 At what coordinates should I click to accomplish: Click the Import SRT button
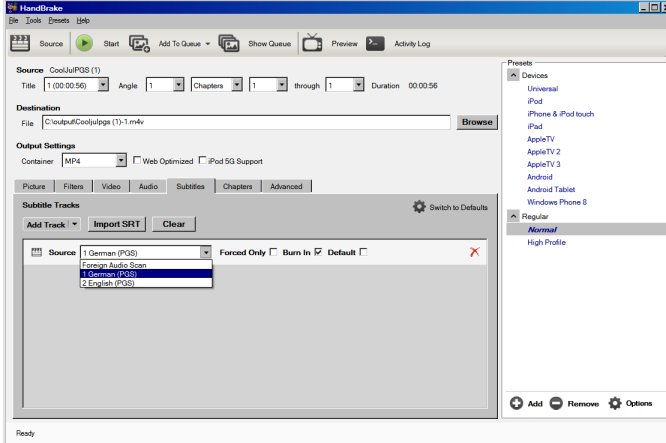[118, 224]
